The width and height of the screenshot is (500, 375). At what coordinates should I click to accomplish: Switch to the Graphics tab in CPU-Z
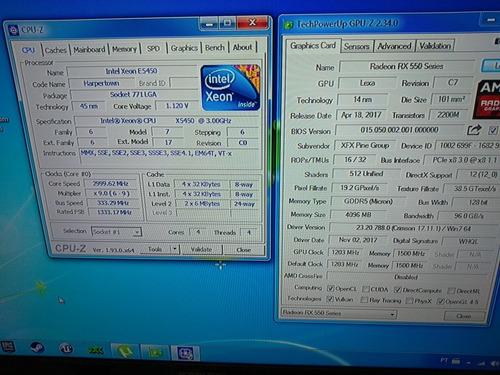tap(184, 48)
